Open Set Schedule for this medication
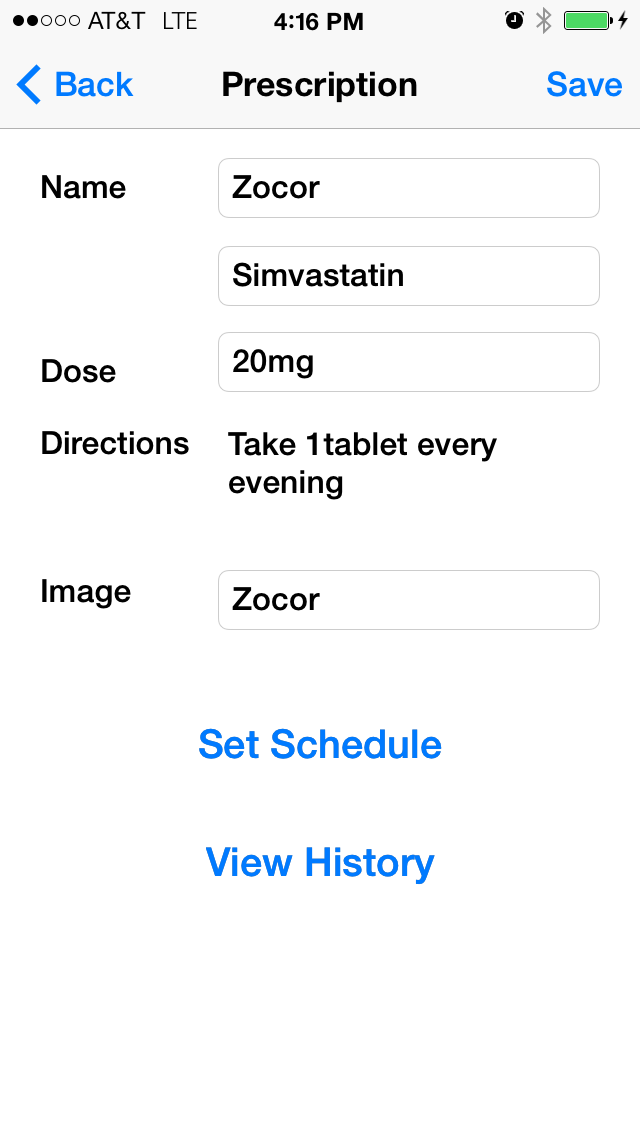Screen dimensions: 640x1136 [x=319, y=744]
